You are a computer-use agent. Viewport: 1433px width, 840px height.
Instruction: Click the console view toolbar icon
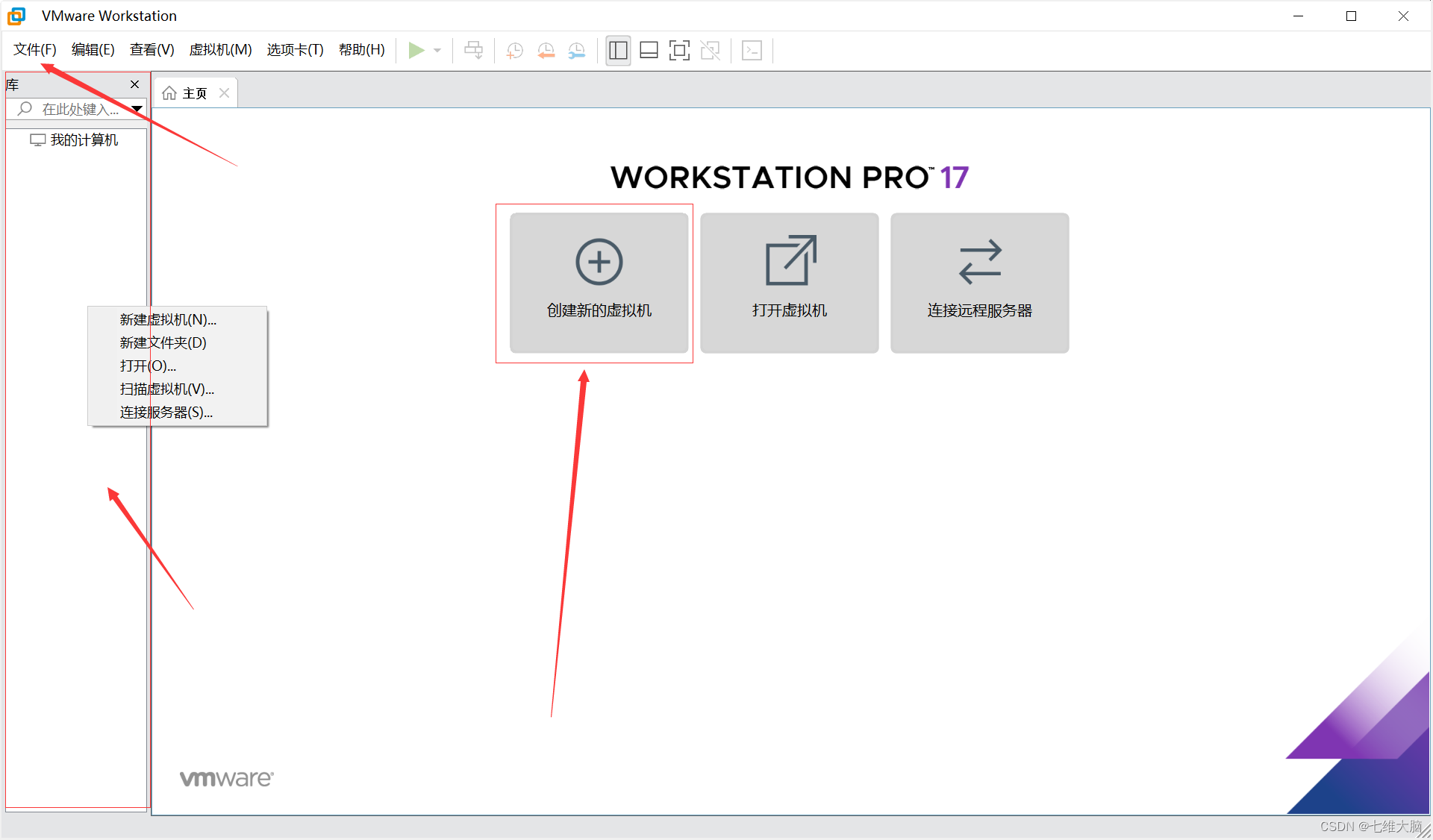point(752,50)
